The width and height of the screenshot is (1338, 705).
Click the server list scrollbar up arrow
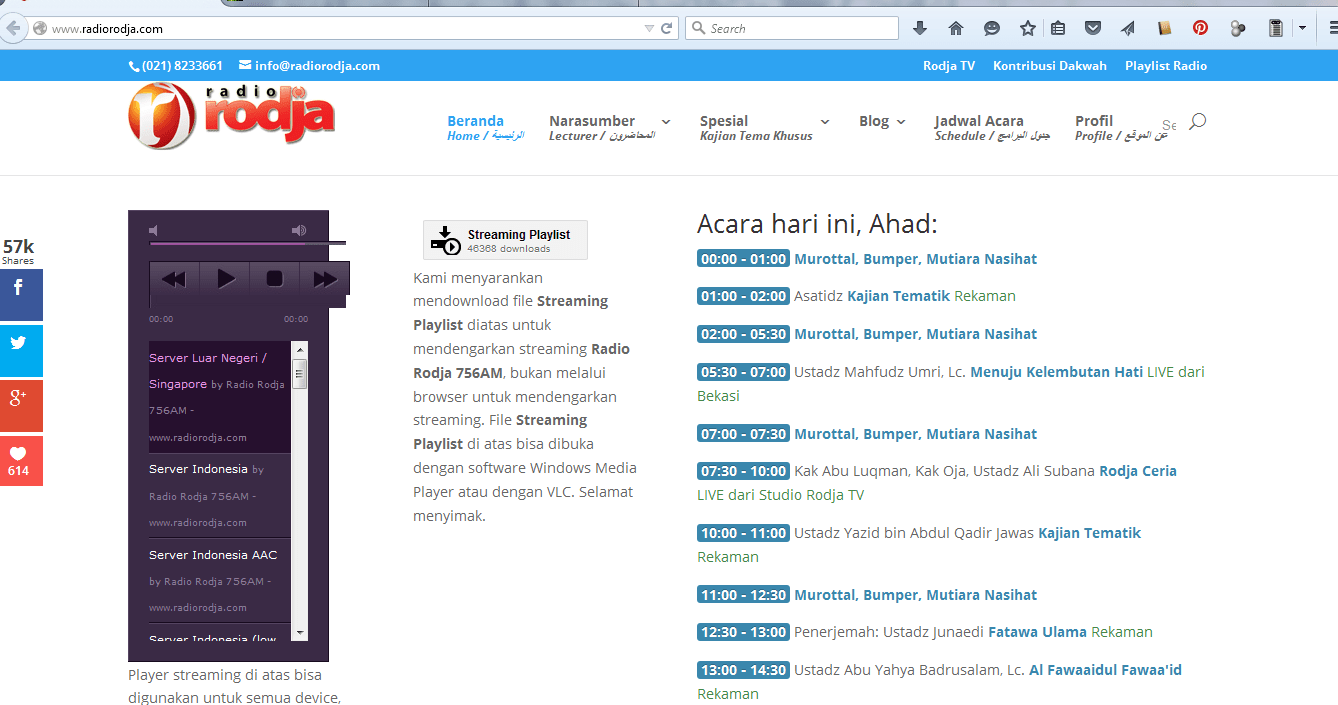click(299, 349)
